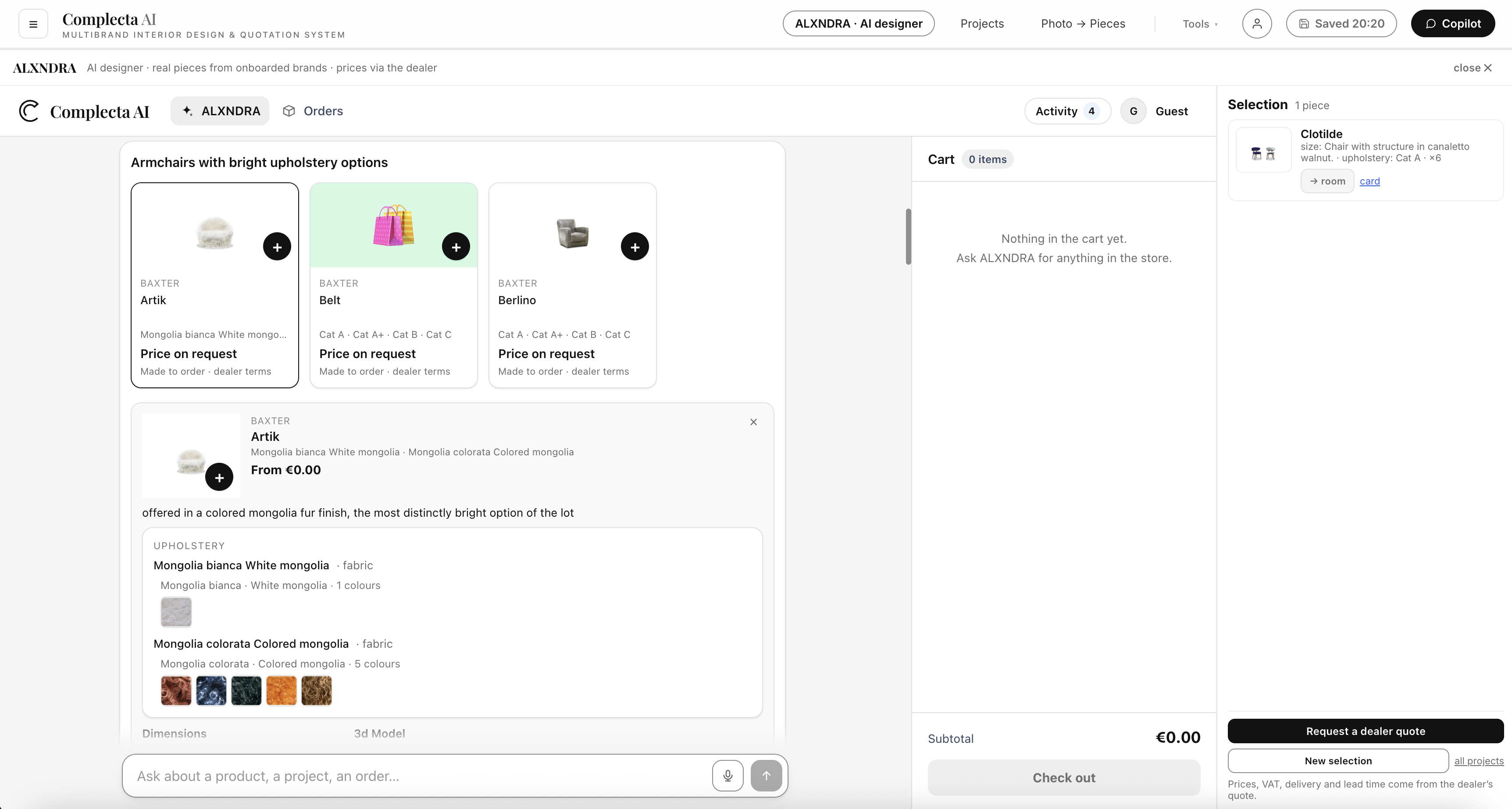This screenshot has height=809, width=1512.
Task: Select the brown colored mongolia swatch
Action: [316, 691]
